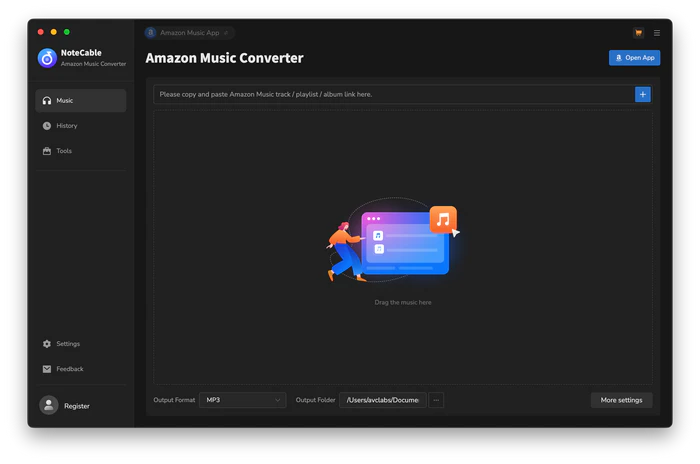Click the 'Output Folder' label
Image resolution: width=700 pixels, height=464 pixels.
tap(315, 400)
